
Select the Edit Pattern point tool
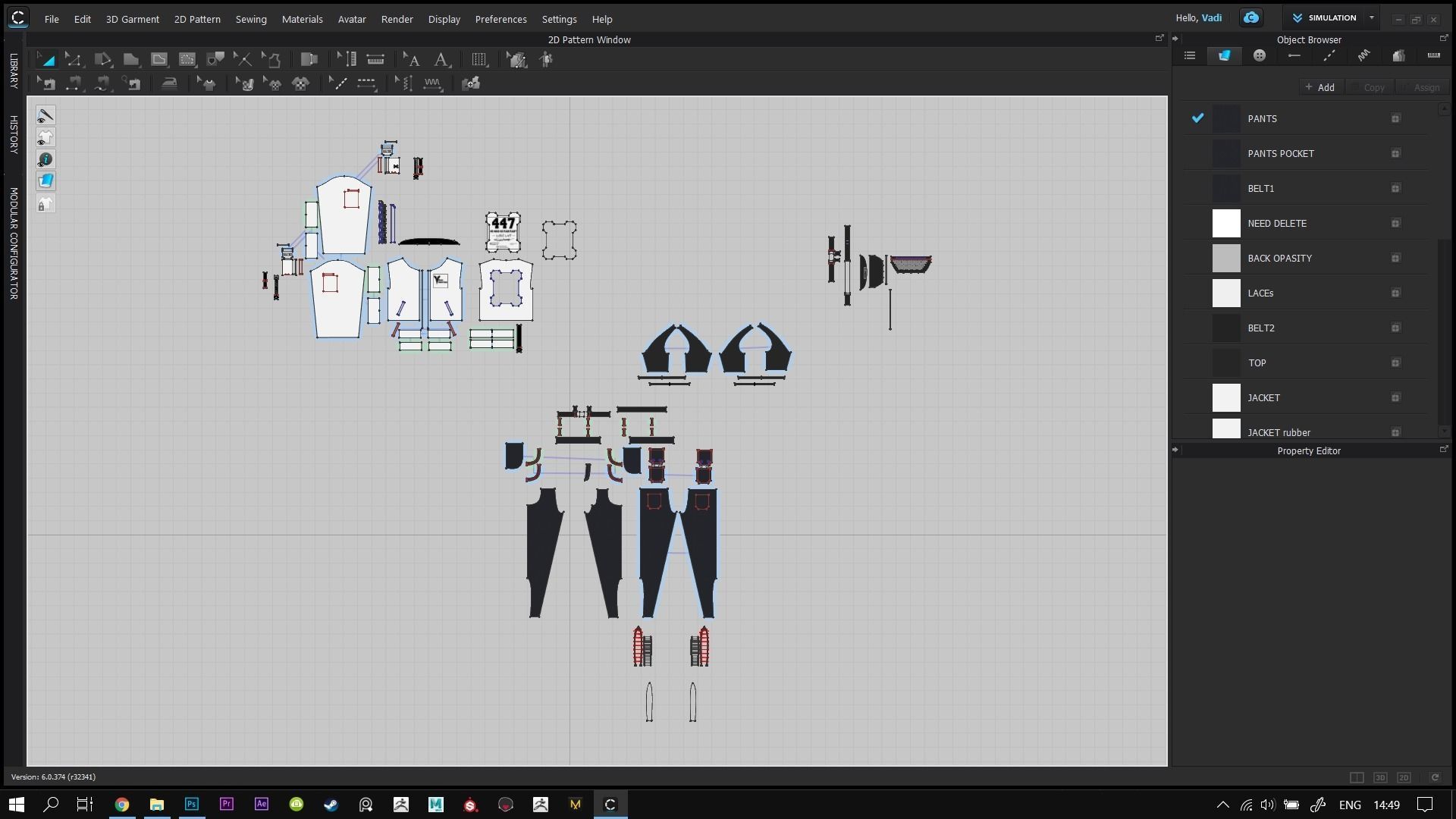[x=74, y=59]
